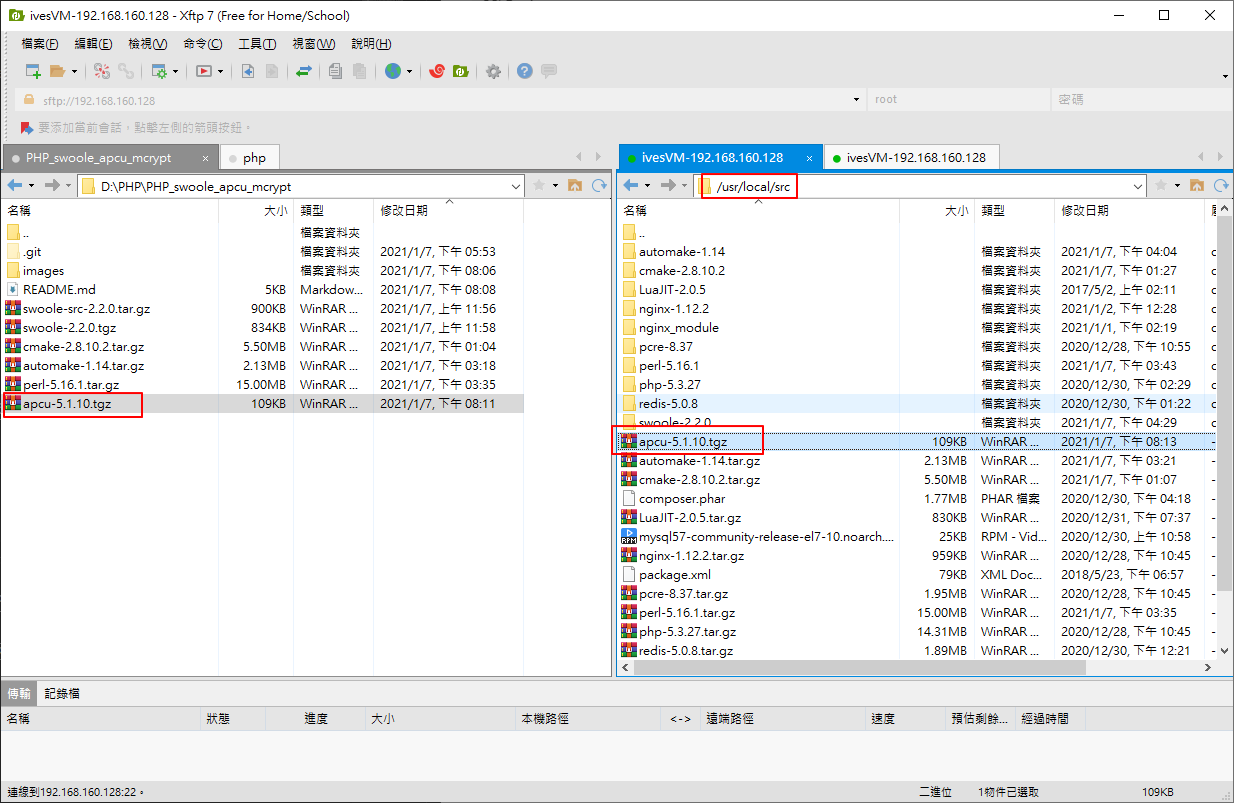1234x803 pixels.
Task: Select the 傳輸 tab
Action: (19, 693)
